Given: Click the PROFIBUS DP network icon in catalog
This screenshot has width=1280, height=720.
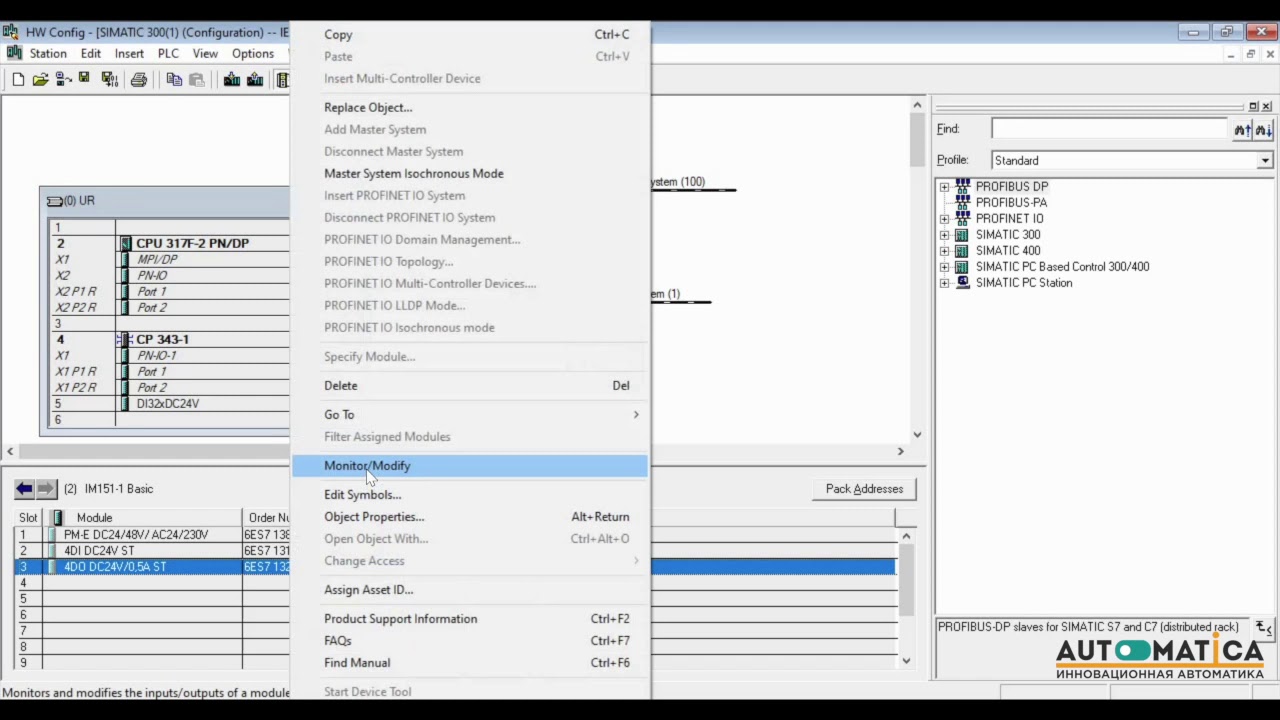Looking at the screenshot, I should click(963, 186).
